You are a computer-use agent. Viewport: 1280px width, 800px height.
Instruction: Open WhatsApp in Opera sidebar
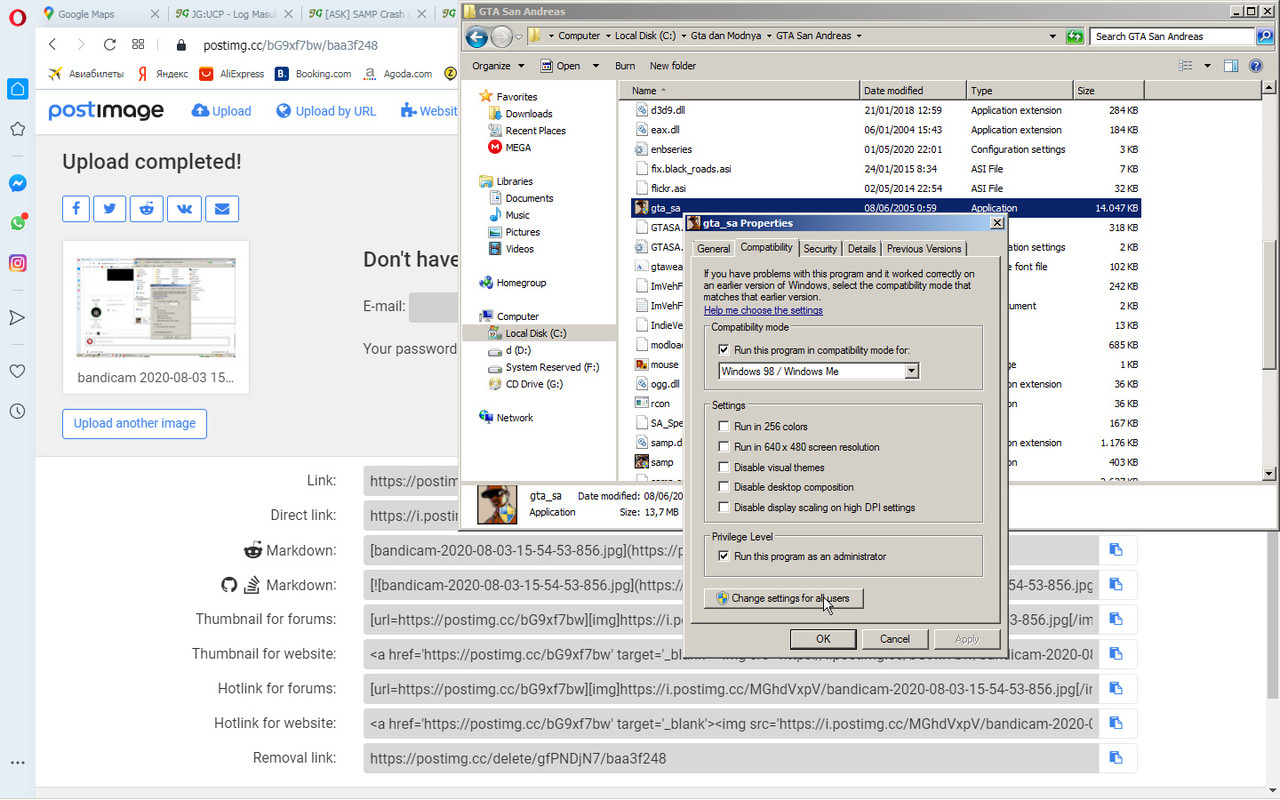tap(17, 223)
